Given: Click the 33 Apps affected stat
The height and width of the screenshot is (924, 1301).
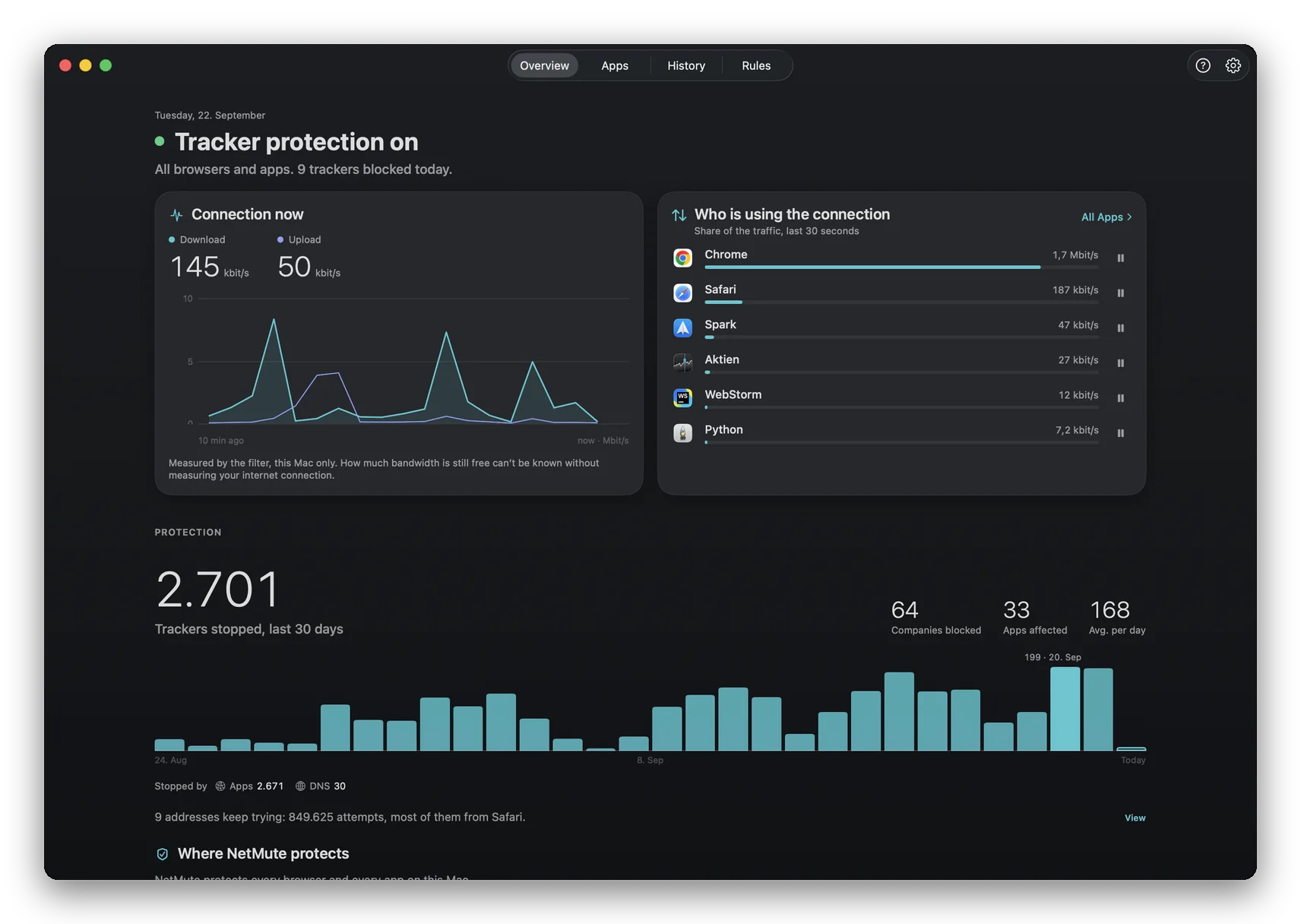Looking at the screenshot, I should point(1034,617).
